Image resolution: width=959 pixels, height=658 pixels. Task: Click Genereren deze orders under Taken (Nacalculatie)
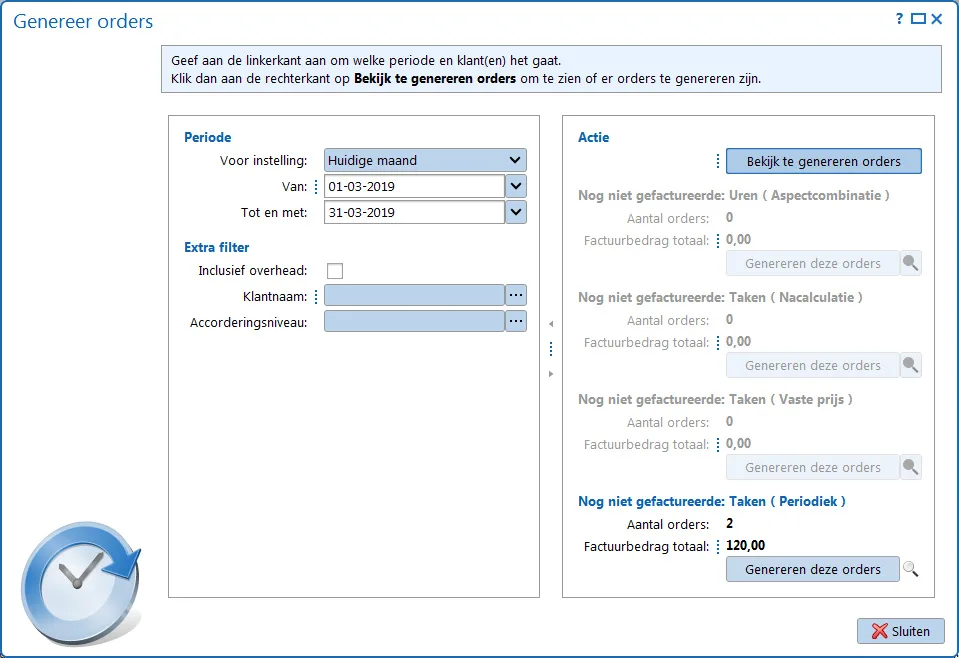(x=813, y=365)
